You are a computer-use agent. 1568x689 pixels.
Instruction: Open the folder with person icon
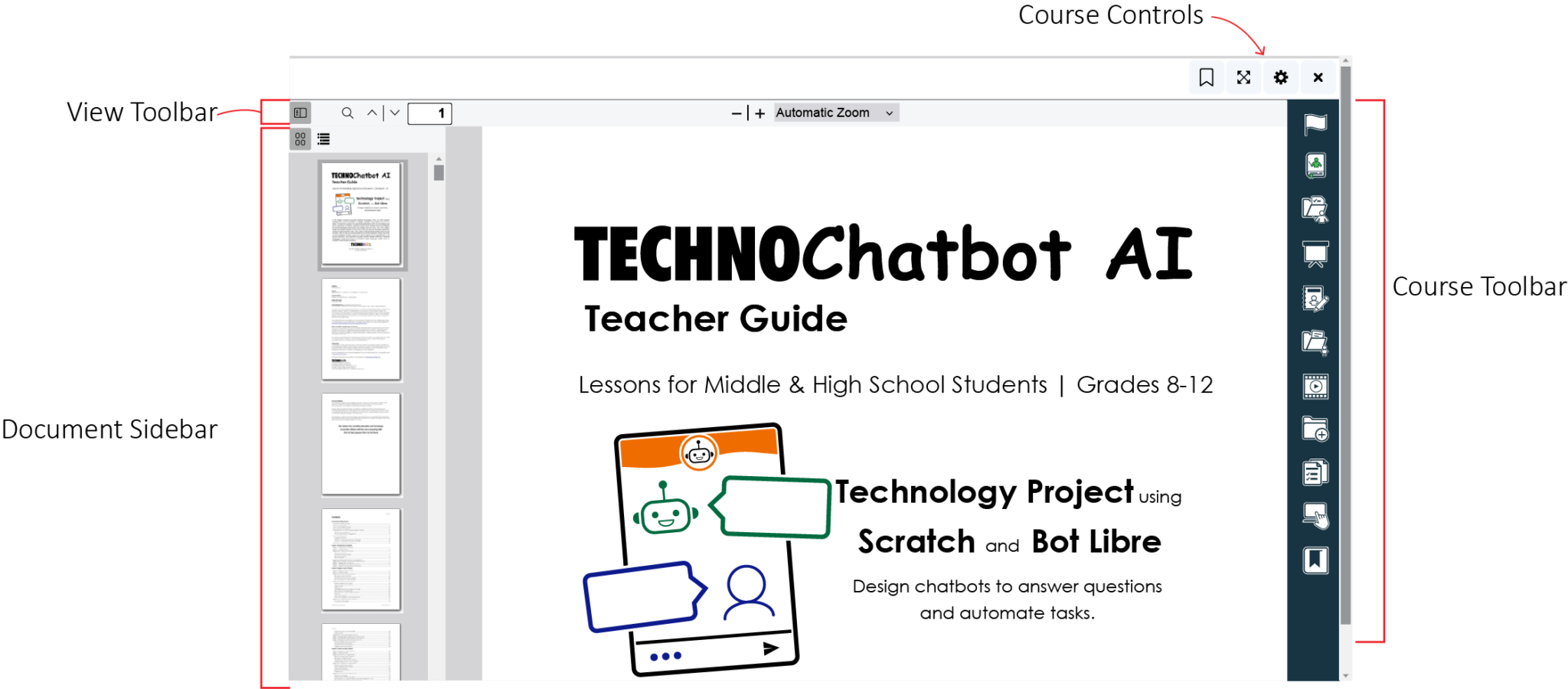[1315, 209]
